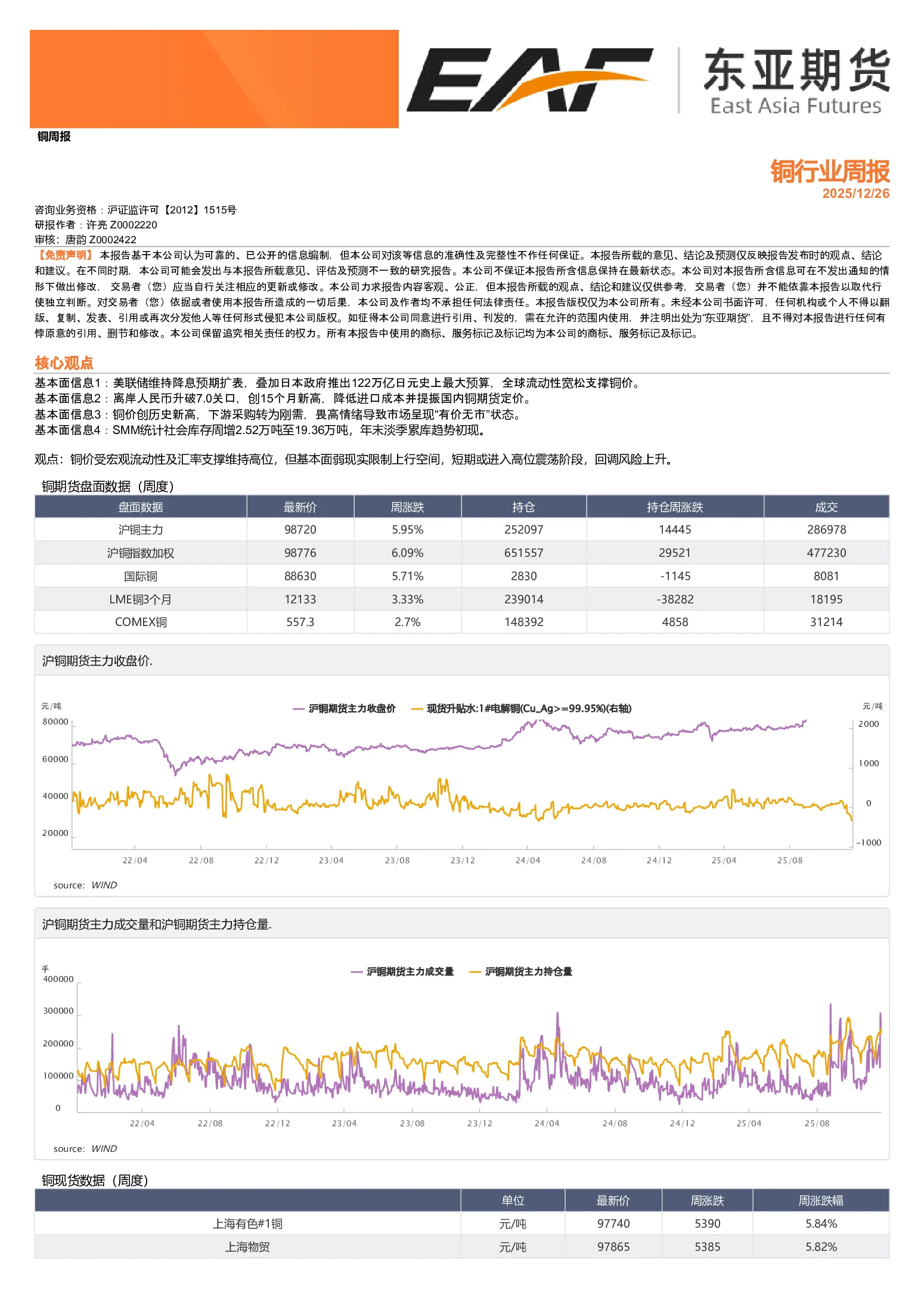
Task: Click the 5.82% cell in 上海物贸 row
Action: 821,1247
